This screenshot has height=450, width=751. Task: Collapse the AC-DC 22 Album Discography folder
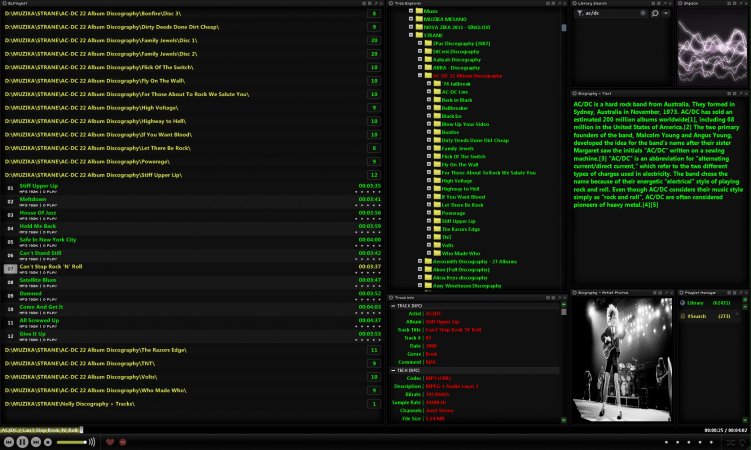tap(420, 76)
